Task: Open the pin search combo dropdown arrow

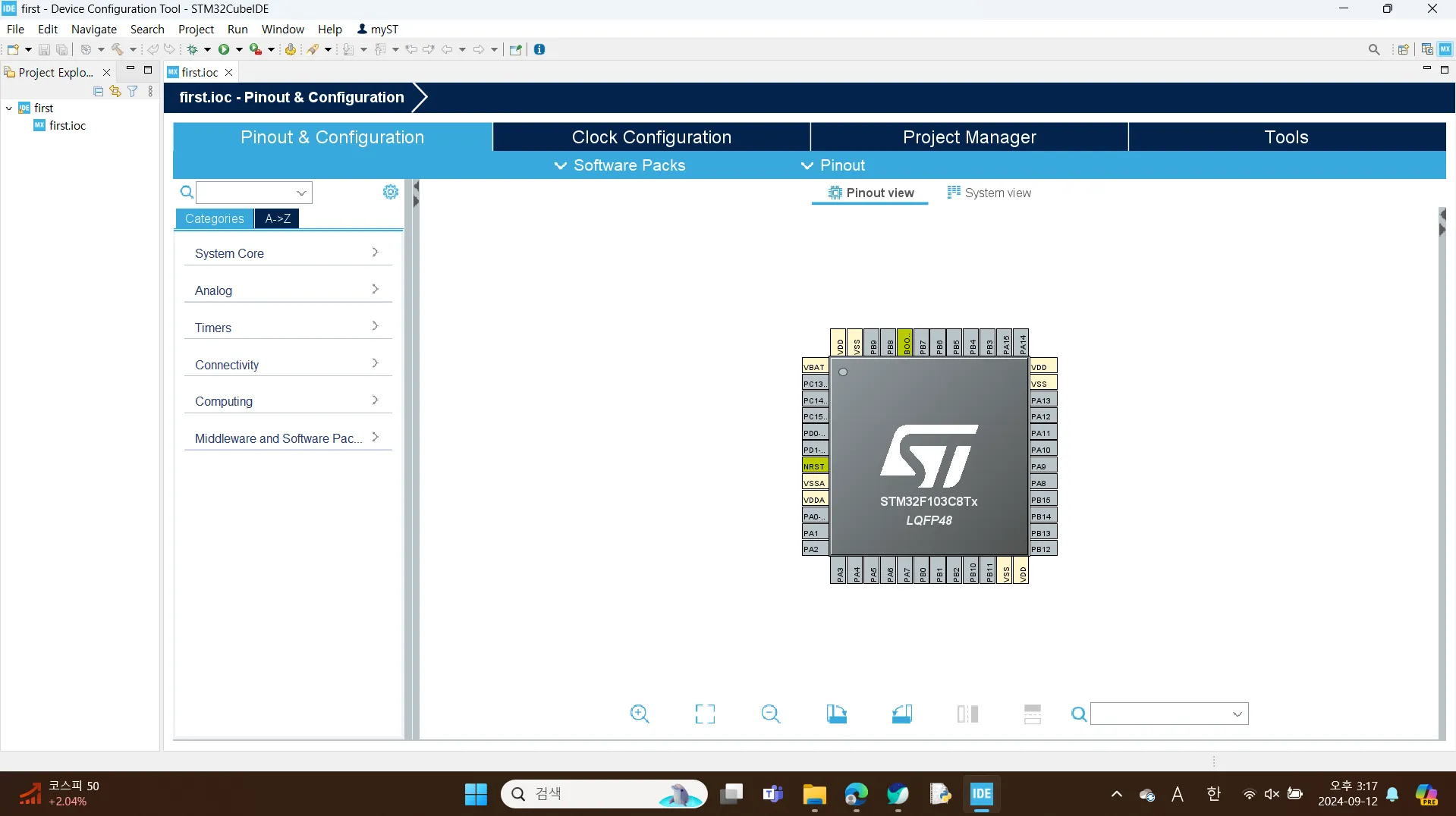Action: coord(1237,714)
